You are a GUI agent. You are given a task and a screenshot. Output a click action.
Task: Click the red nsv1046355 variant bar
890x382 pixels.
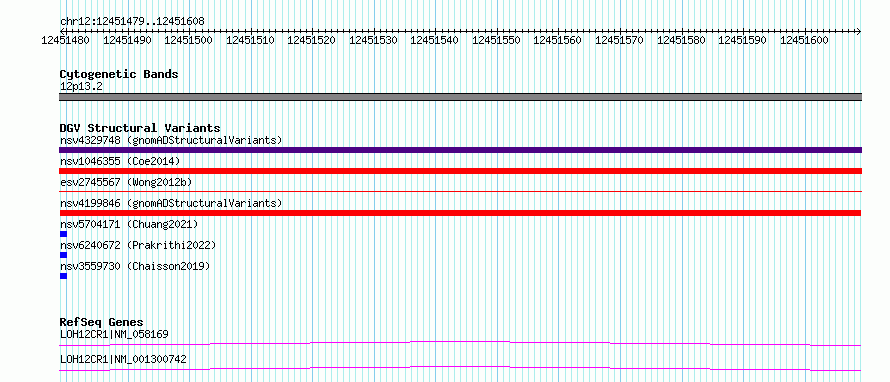[x=460, y=171]
